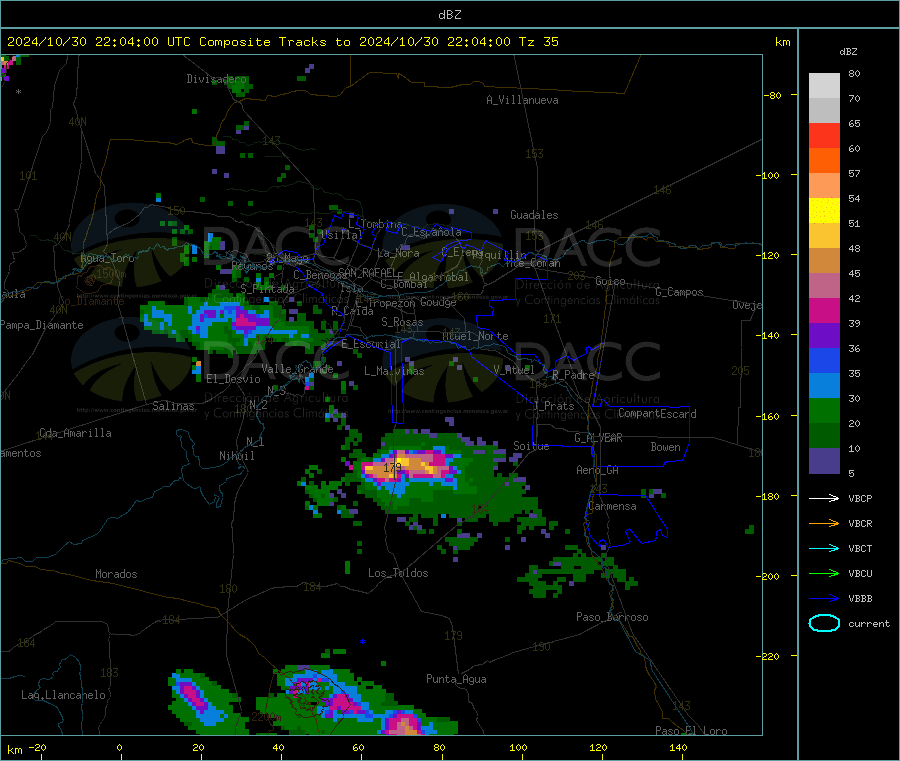Click the blue VBBB arrow in legend
This screenshot has height=761, width=900.
coord(824,599)
